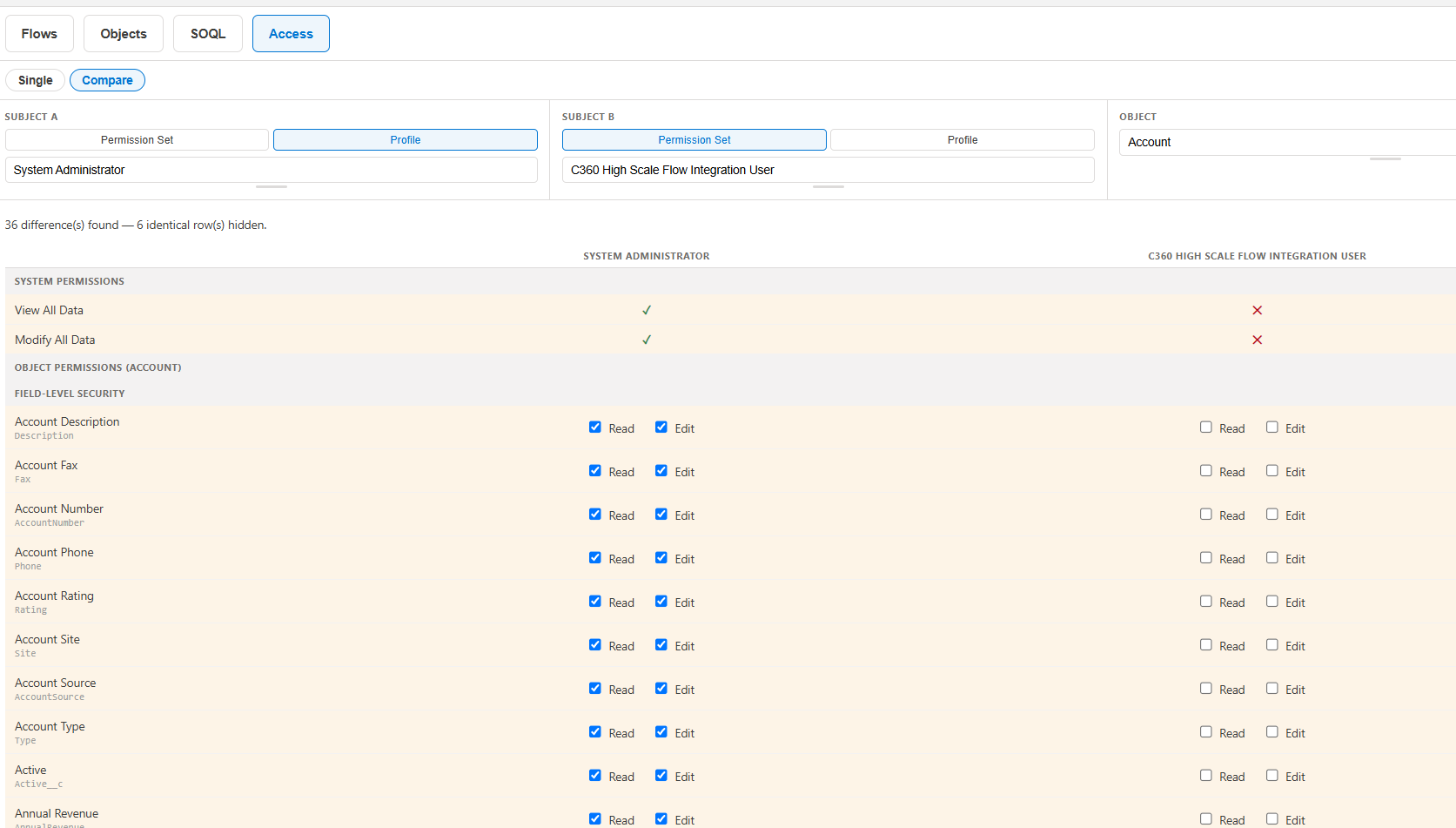This screenshot has height=828, width=1456.
Task: Toggle C360 Read for Account Rating
Action: click(x=1206, y=602)
